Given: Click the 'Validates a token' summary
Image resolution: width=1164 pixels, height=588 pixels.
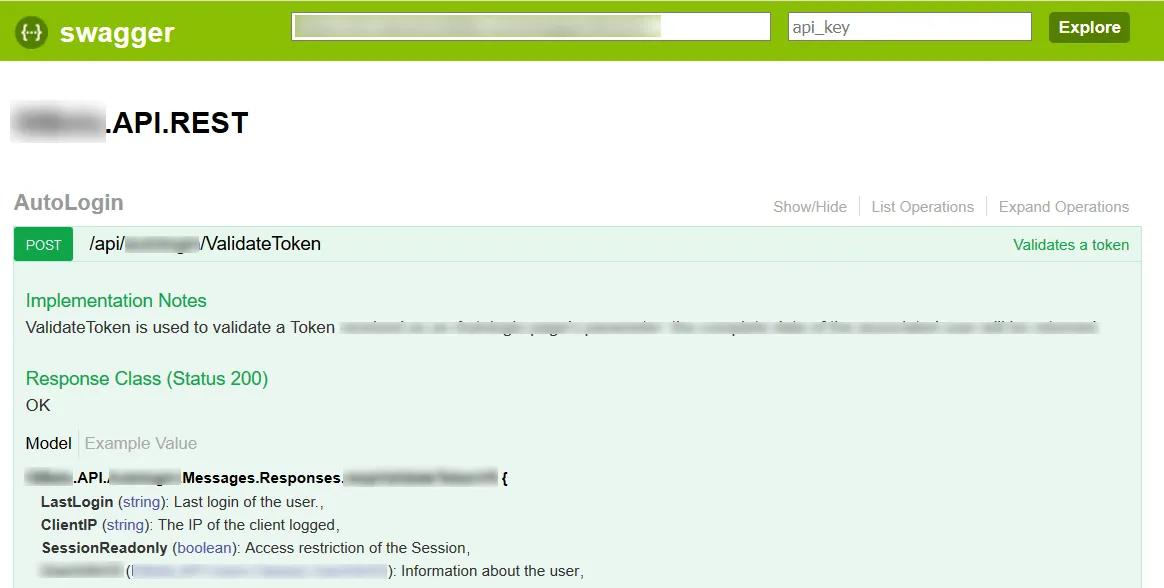Looking at the screenshot, I should 1071,245.
